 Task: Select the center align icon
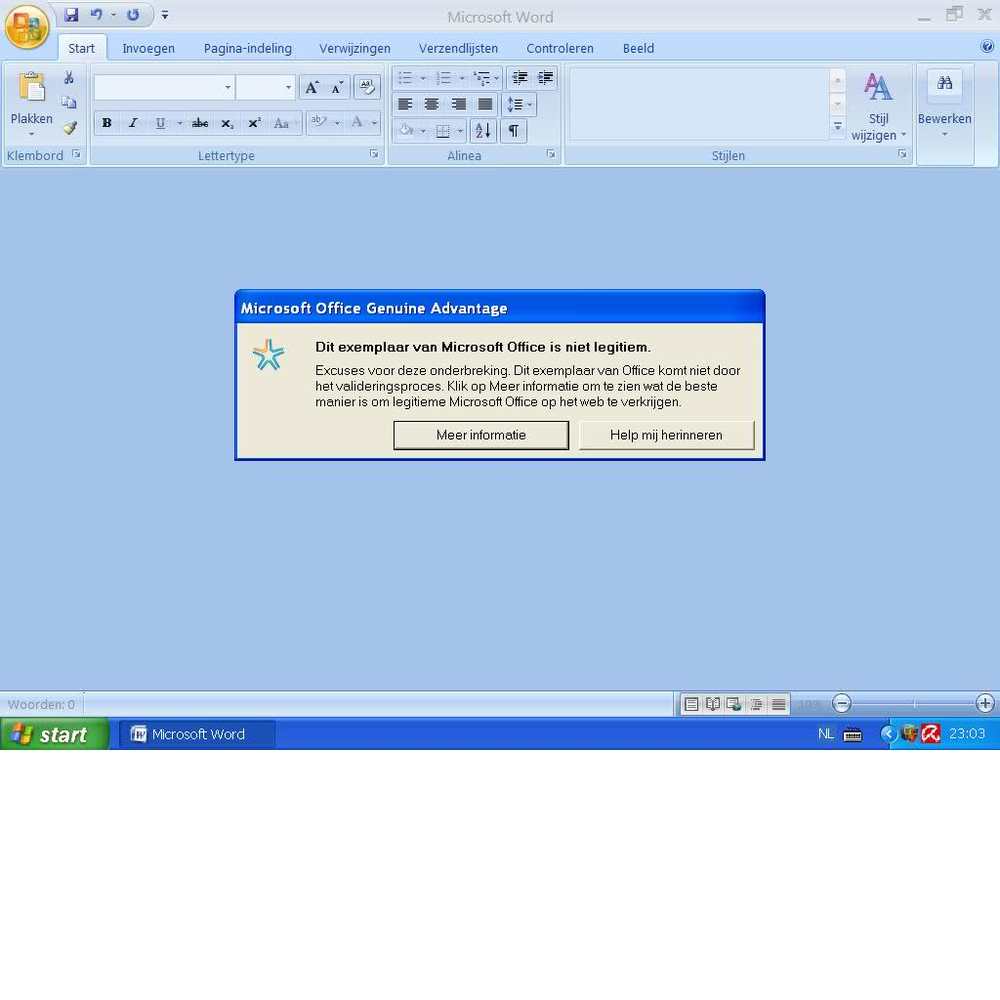tap(432, 104)
